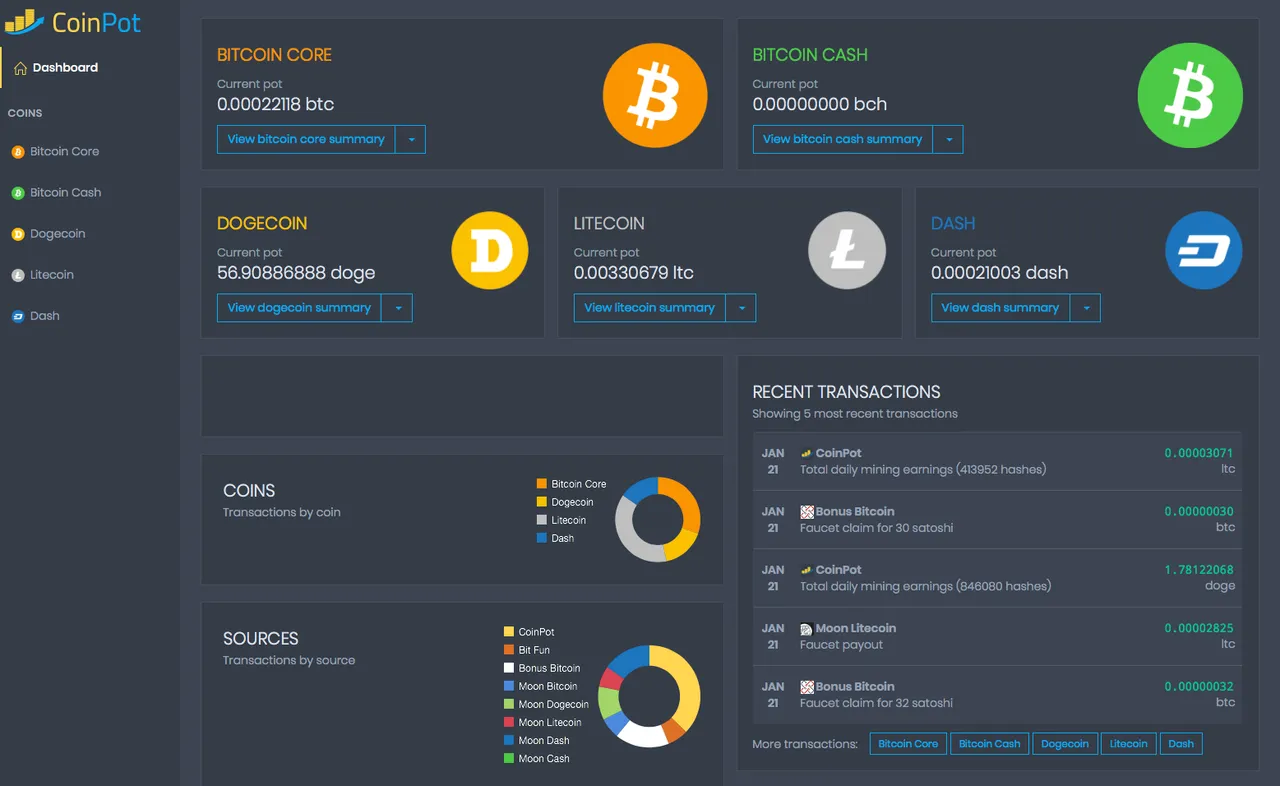This screenshot has width=1280, height=786.
Task: Click the Moon Bitcoin label in the Sources legend
Action: tap(548, 687)
